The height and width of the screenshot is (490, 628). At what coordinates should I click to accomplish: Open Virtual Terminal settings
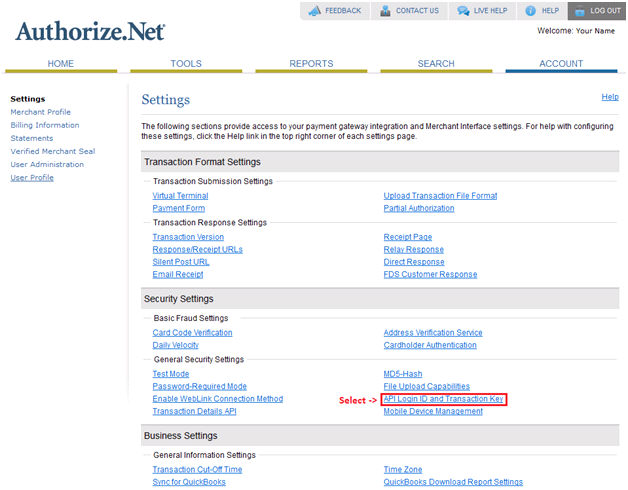click(180, 196)
